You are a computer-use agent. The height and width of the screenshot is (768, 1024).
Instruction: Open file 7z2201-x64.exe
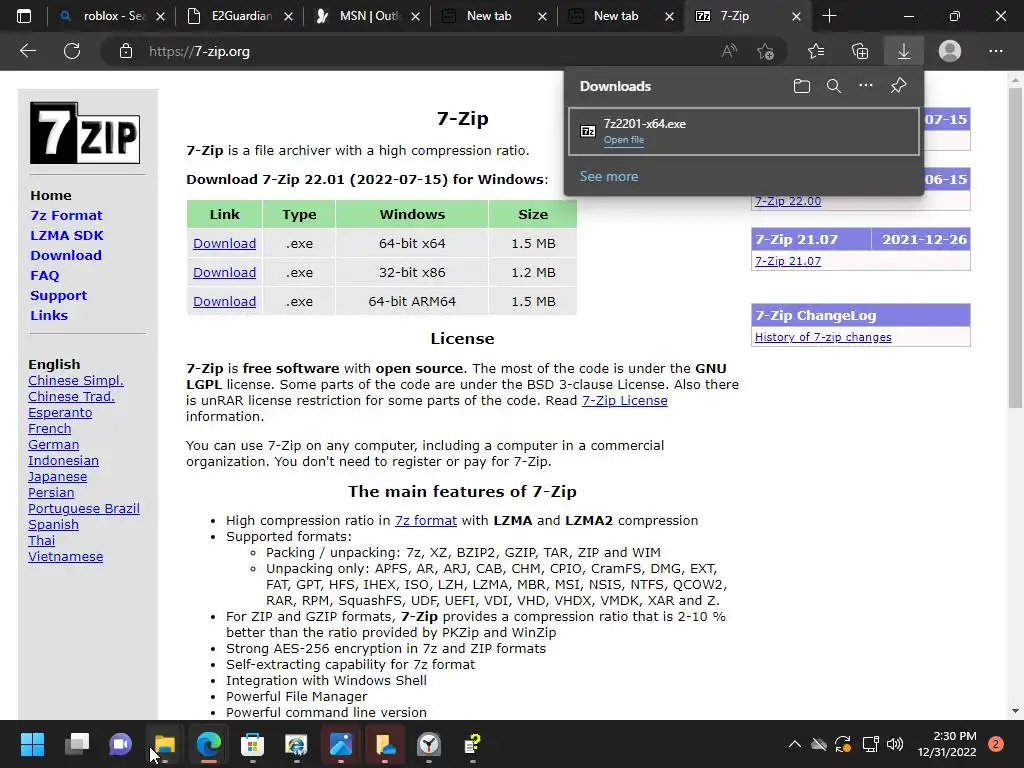[624, 140]
